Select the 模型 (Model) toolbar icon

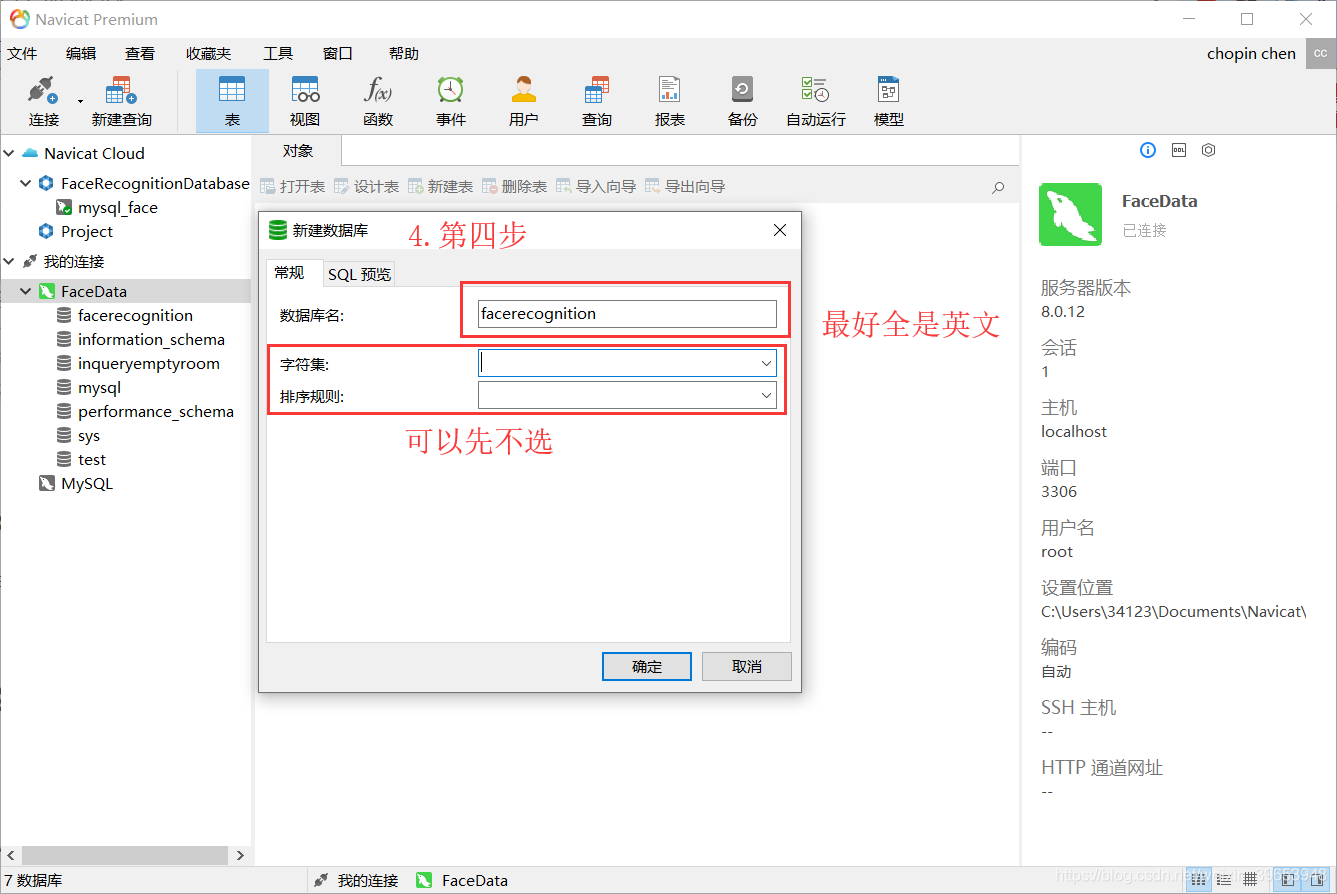(x=888, y=99)
